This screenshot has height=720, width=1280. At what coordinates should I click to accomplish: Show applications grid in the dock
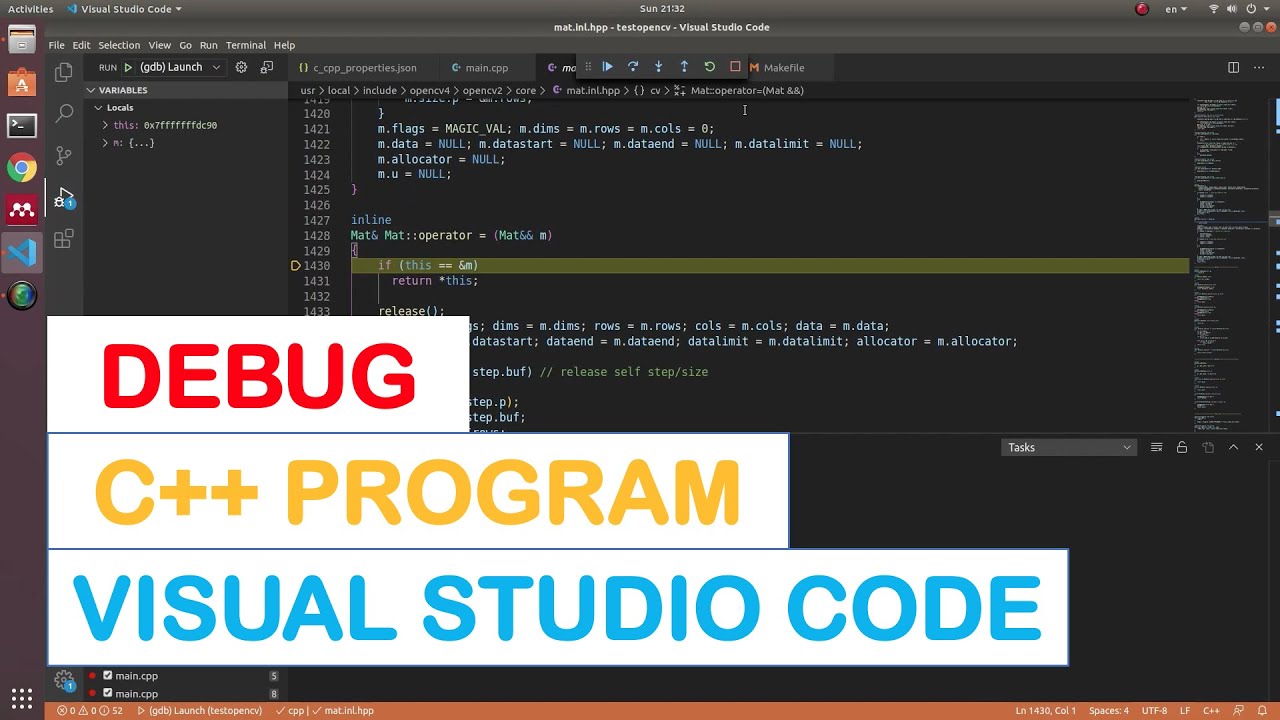[22, 697]
